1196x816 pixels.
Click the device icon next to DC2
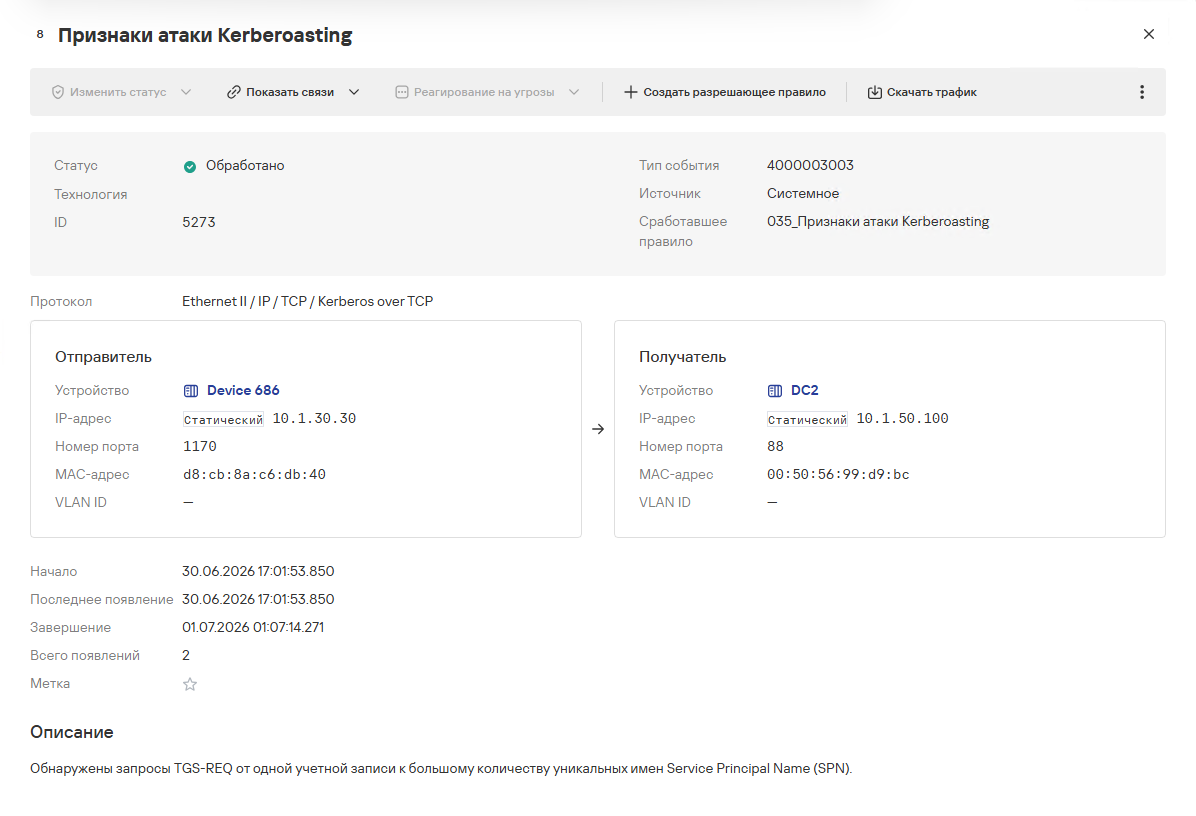pos(775,391)
